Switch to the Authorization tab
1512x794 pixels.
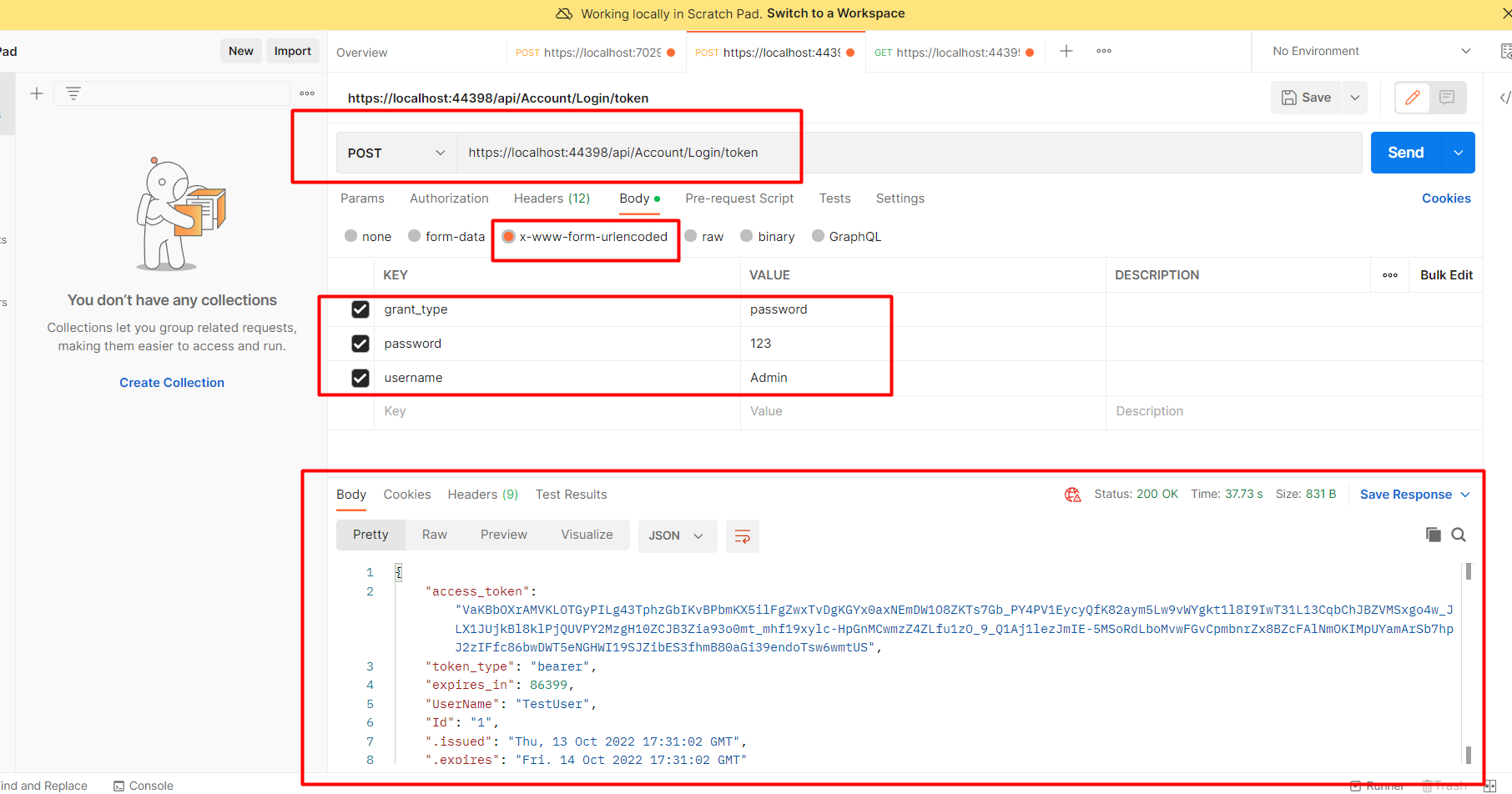point(449,198)
